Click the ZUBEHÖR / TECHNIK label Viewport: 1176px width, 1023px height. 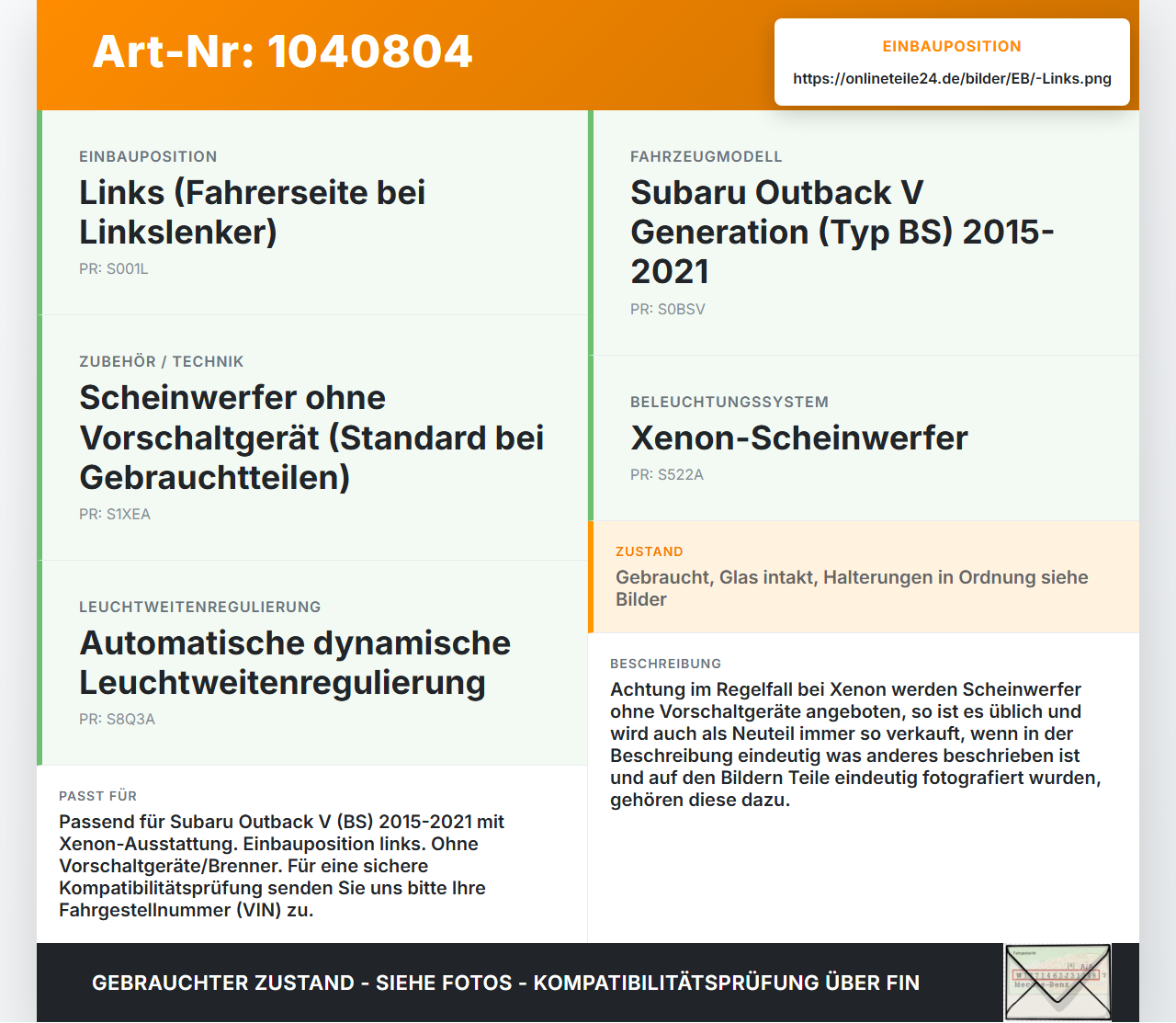point(162,361)
